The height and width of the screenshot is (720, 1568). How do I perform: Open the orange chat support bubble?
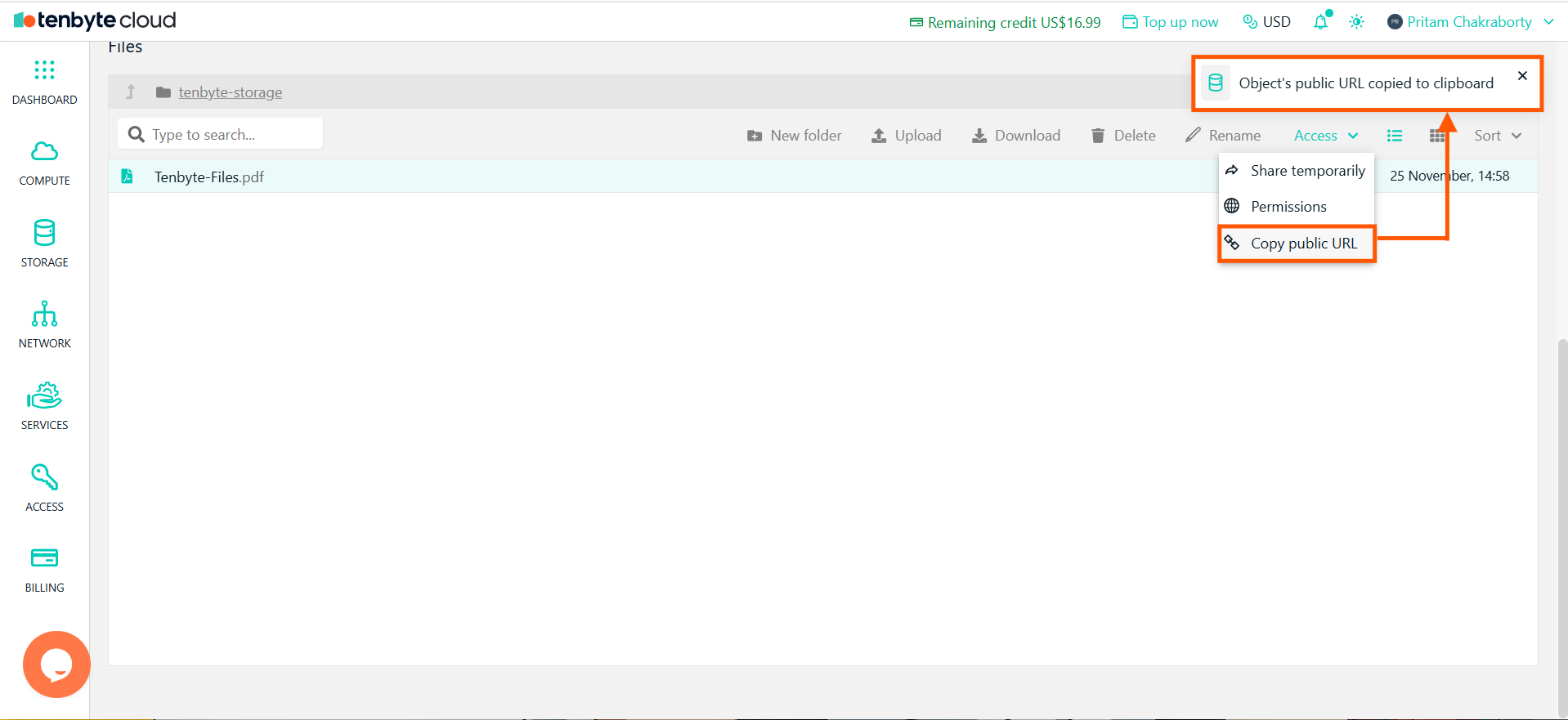coord(56,664)
